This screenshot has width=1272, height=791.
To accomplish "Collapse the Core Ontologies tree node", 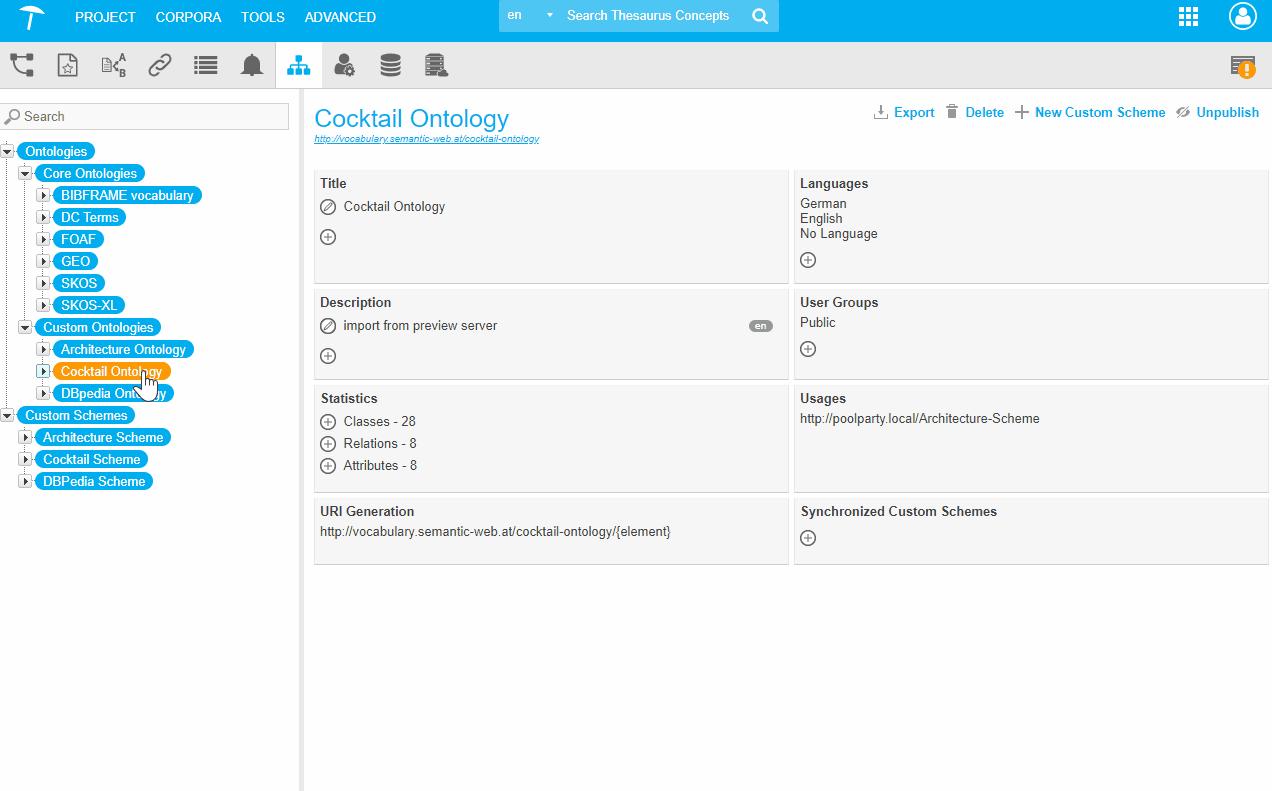I will pyautogui.click(x=25, y=174).
